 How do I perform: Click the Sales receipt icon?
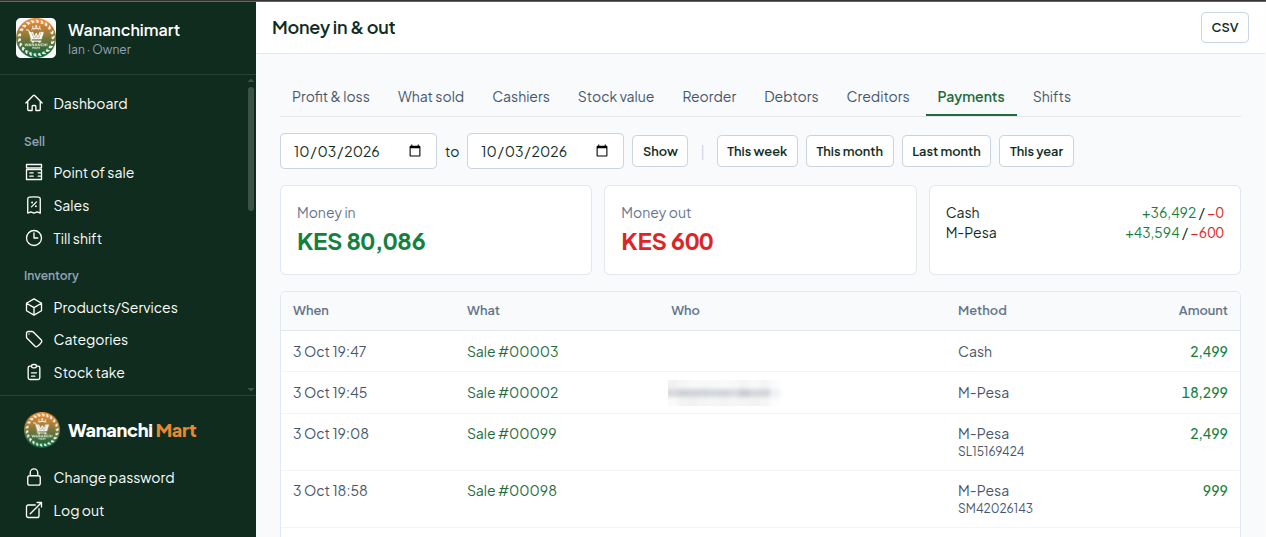pos(34,206)
